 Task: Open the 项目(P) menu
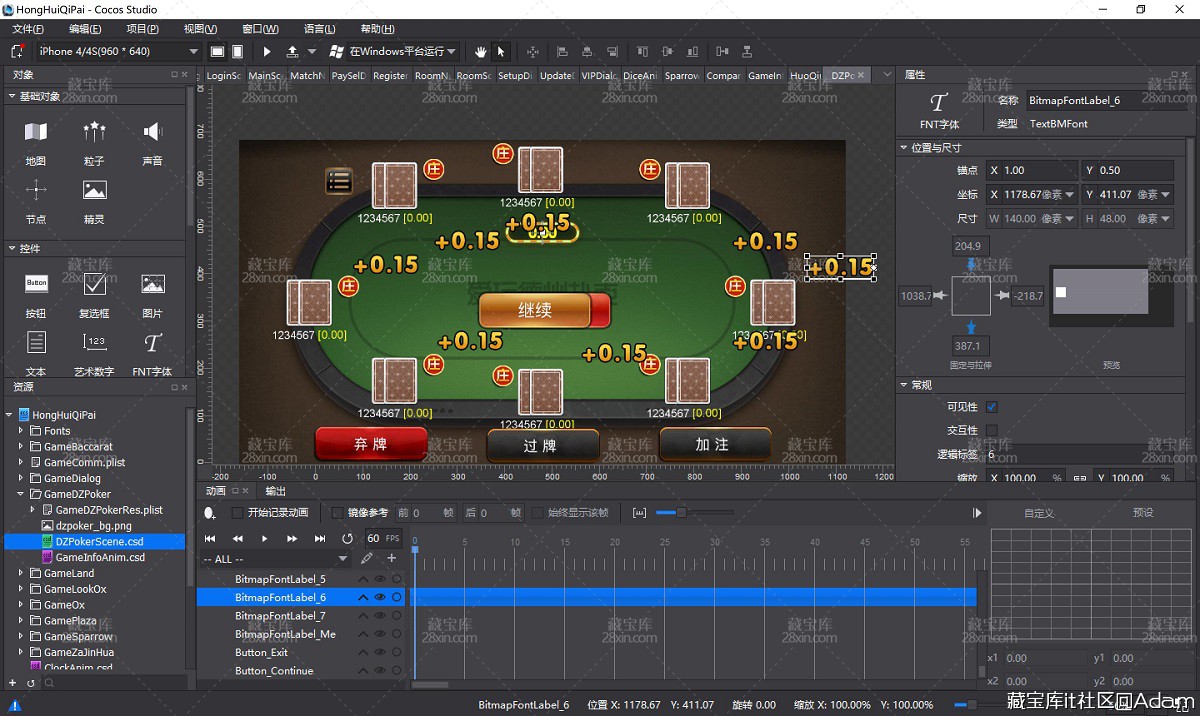pyautogui.click(x=143, y=29)
